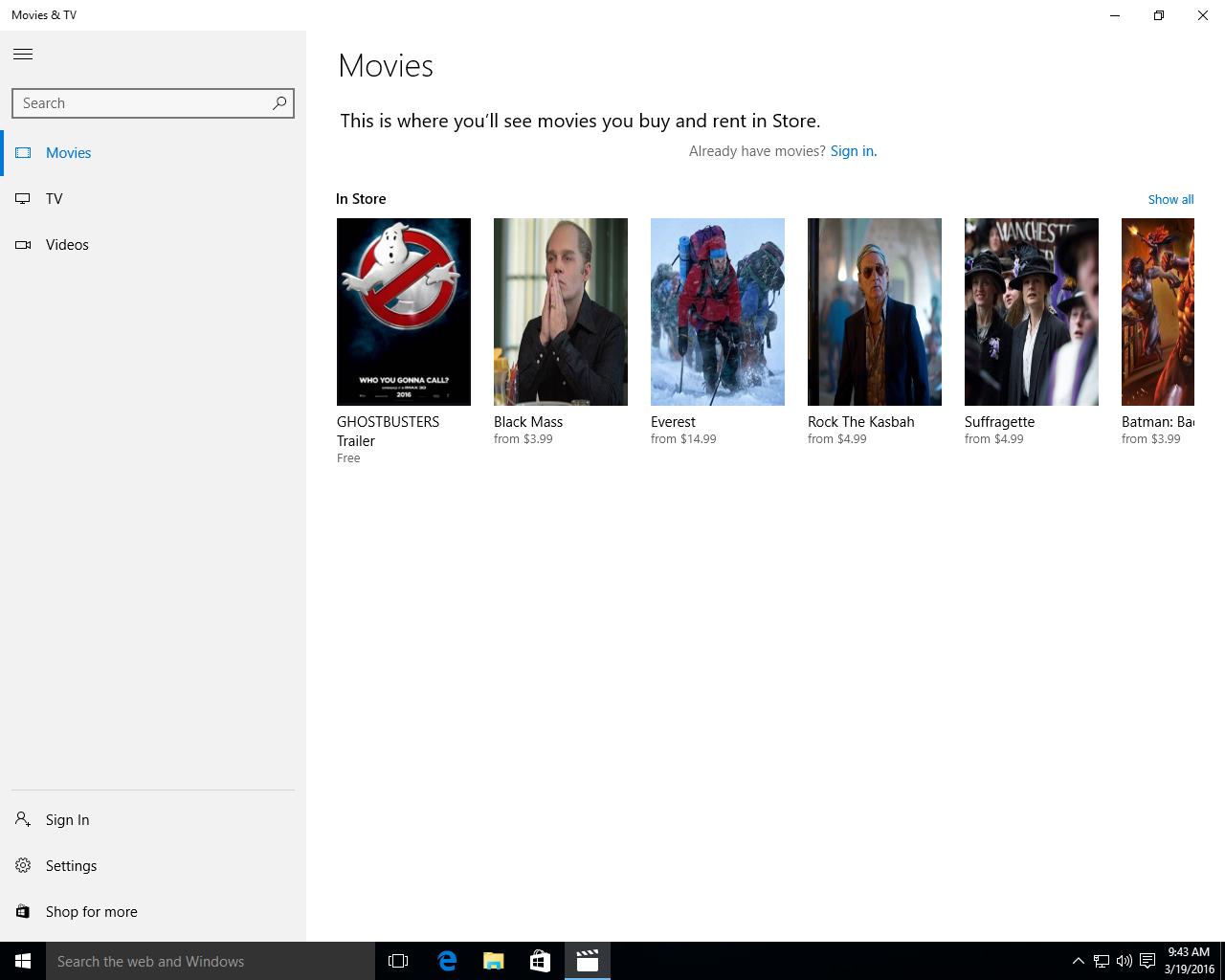Click the Movies & TV taskbar icon
This screenshot has width=1225, height=980.
point(587,961)
